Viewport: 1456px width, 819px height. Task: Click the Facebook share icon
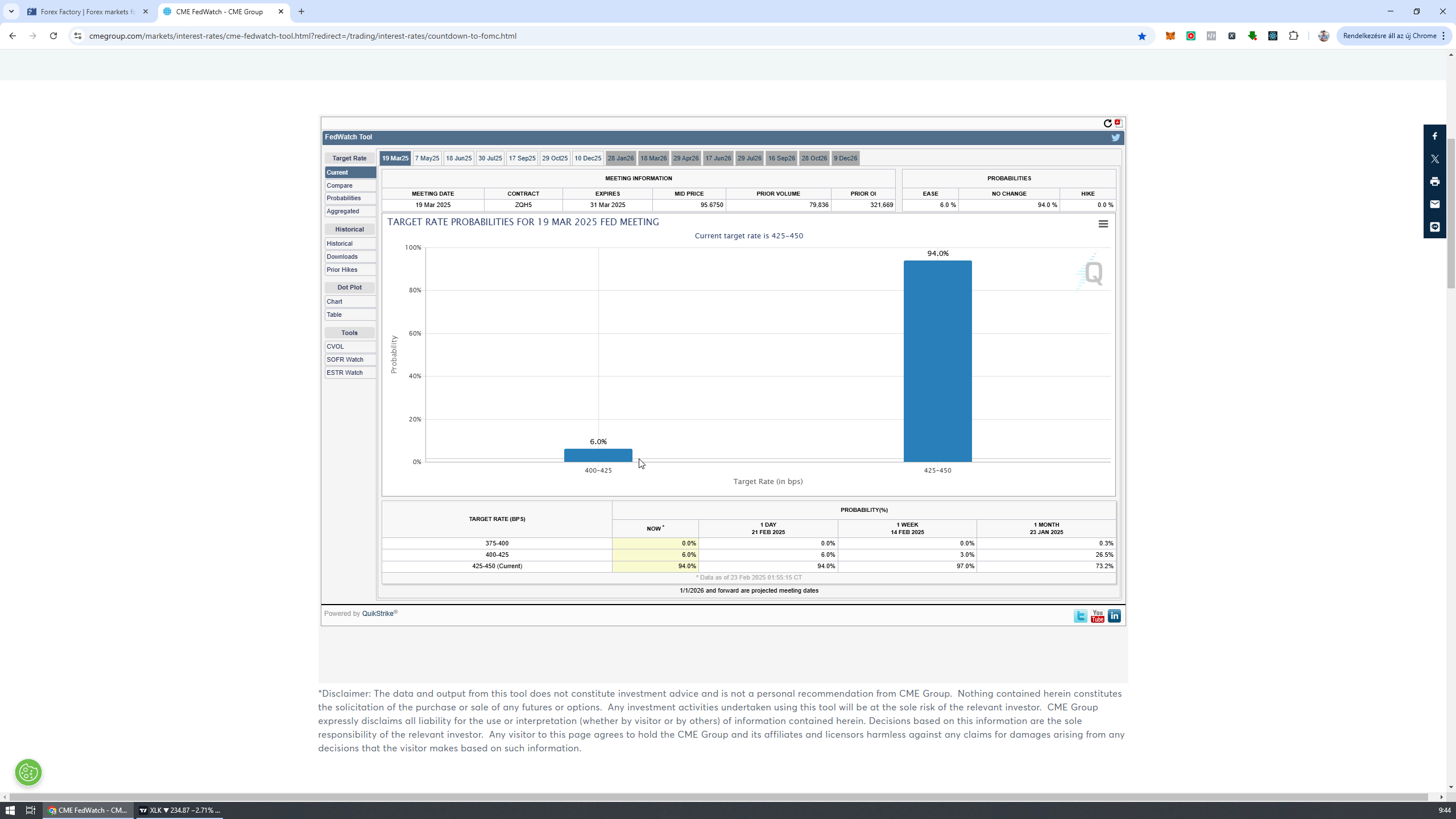1434,136
